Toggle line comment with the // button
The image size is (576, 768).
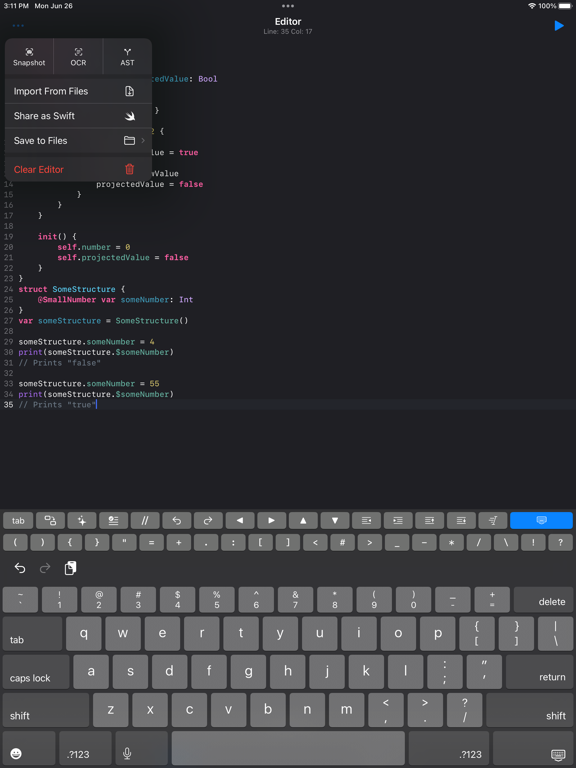(145, 520)
